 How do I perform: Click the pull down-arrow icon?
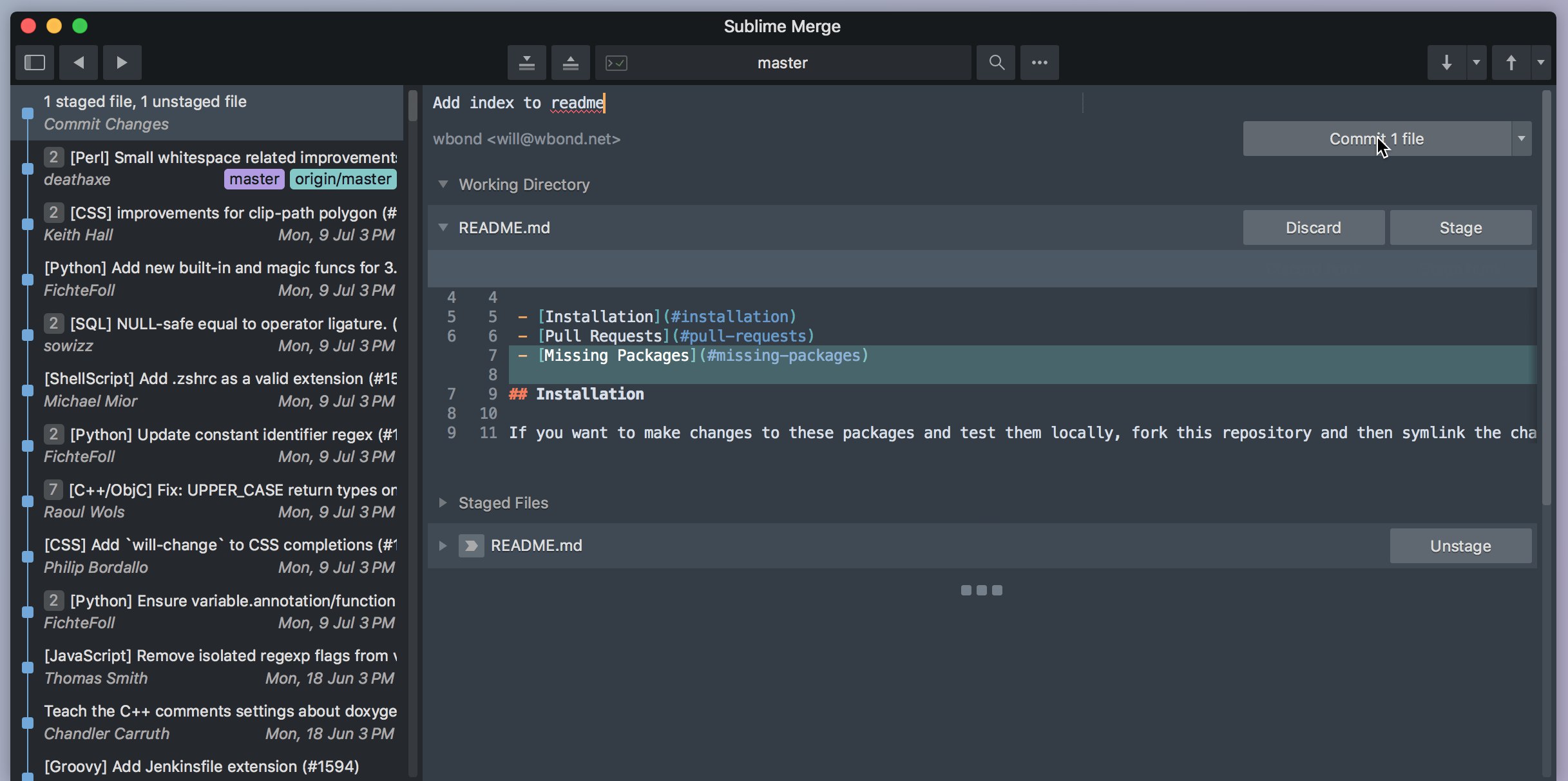(1447, 63)
